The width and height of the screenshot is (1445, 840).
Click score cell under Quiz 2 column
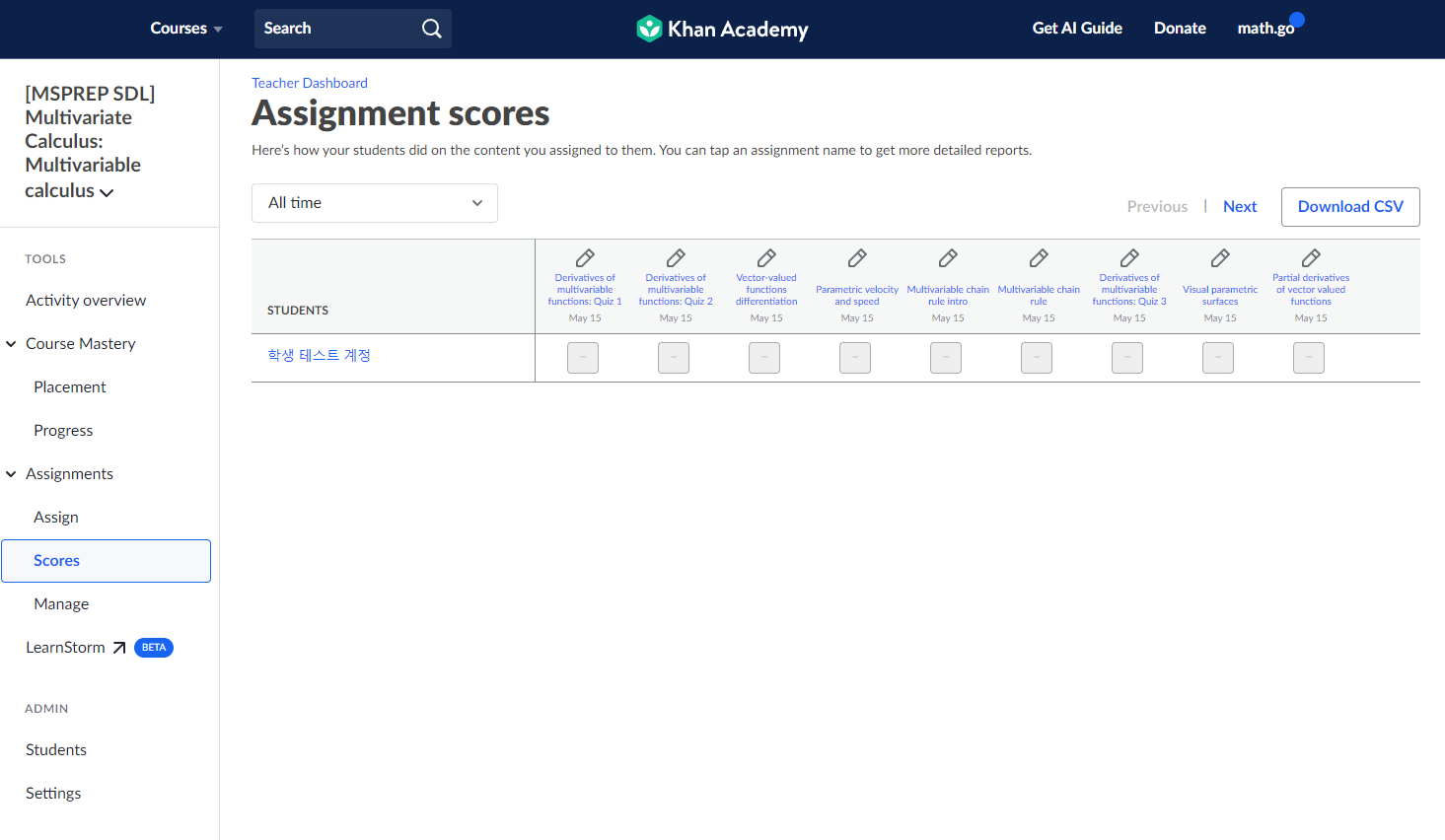[x=674, y=358]
